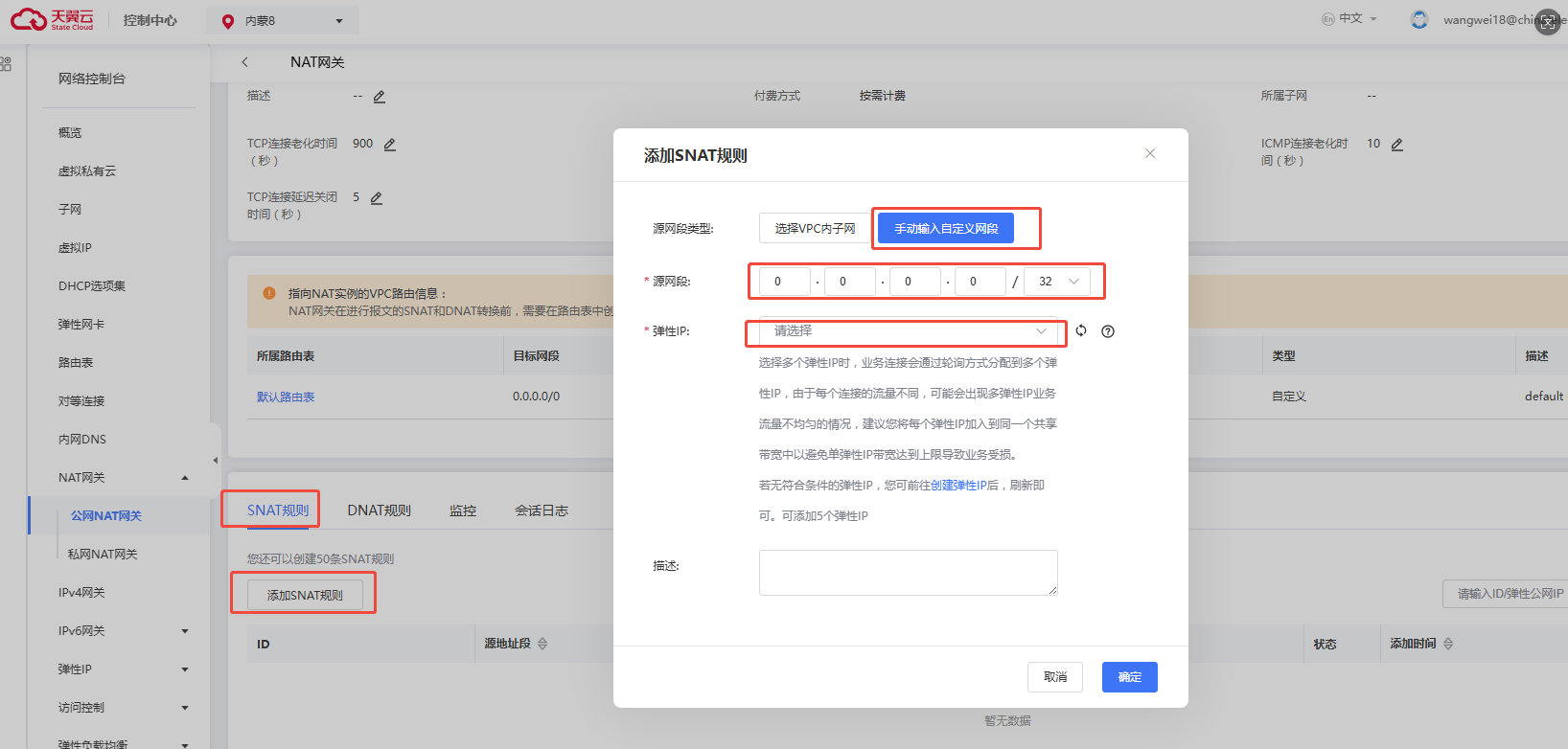This screenshot has width=1568, height=749.
Task: Edit the 描述 field with pencil icon
Action: (x=380, y=97)
